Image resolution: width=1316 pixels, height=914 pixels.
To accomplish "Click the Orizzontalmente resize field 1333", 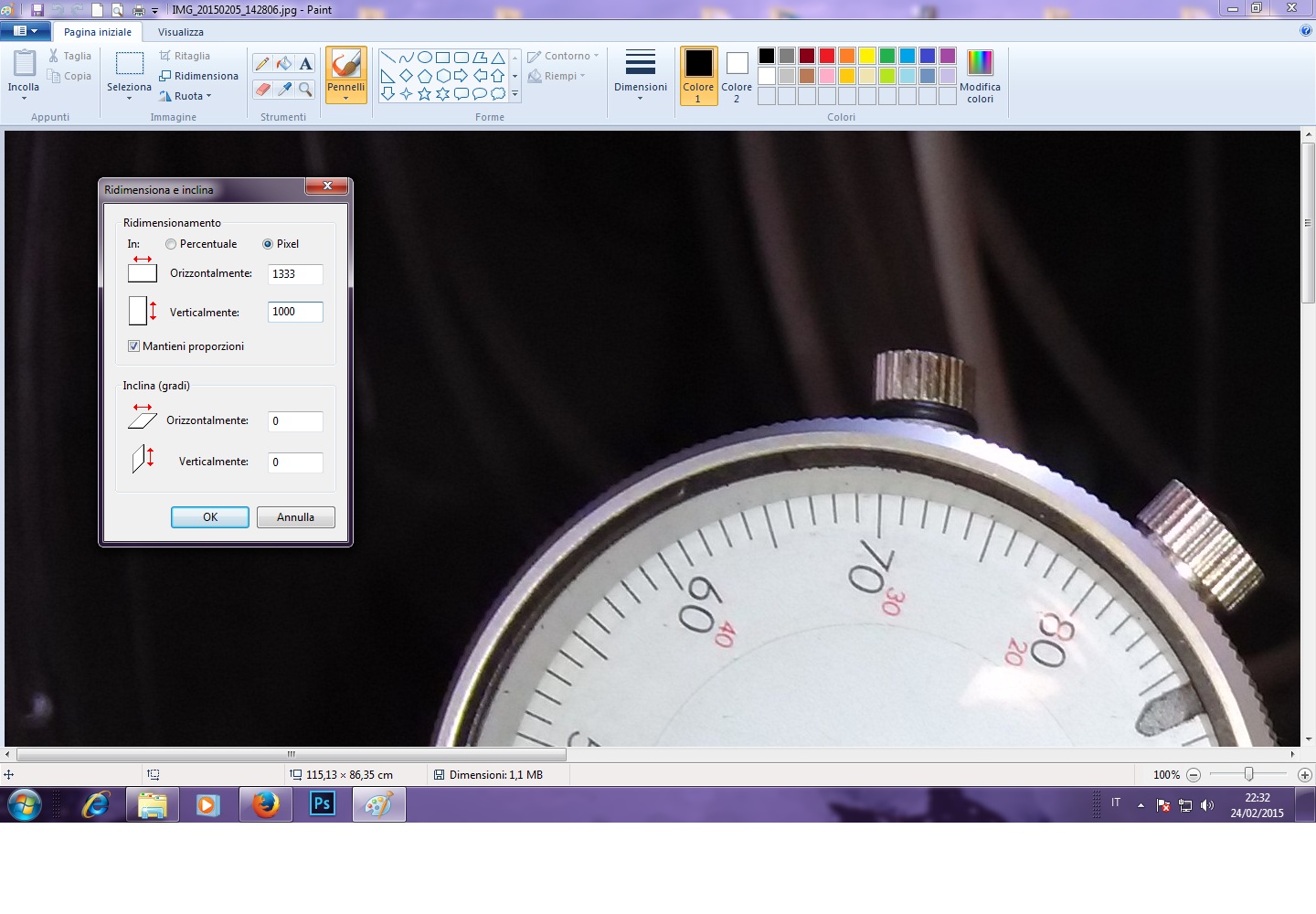I will [295, 274].
